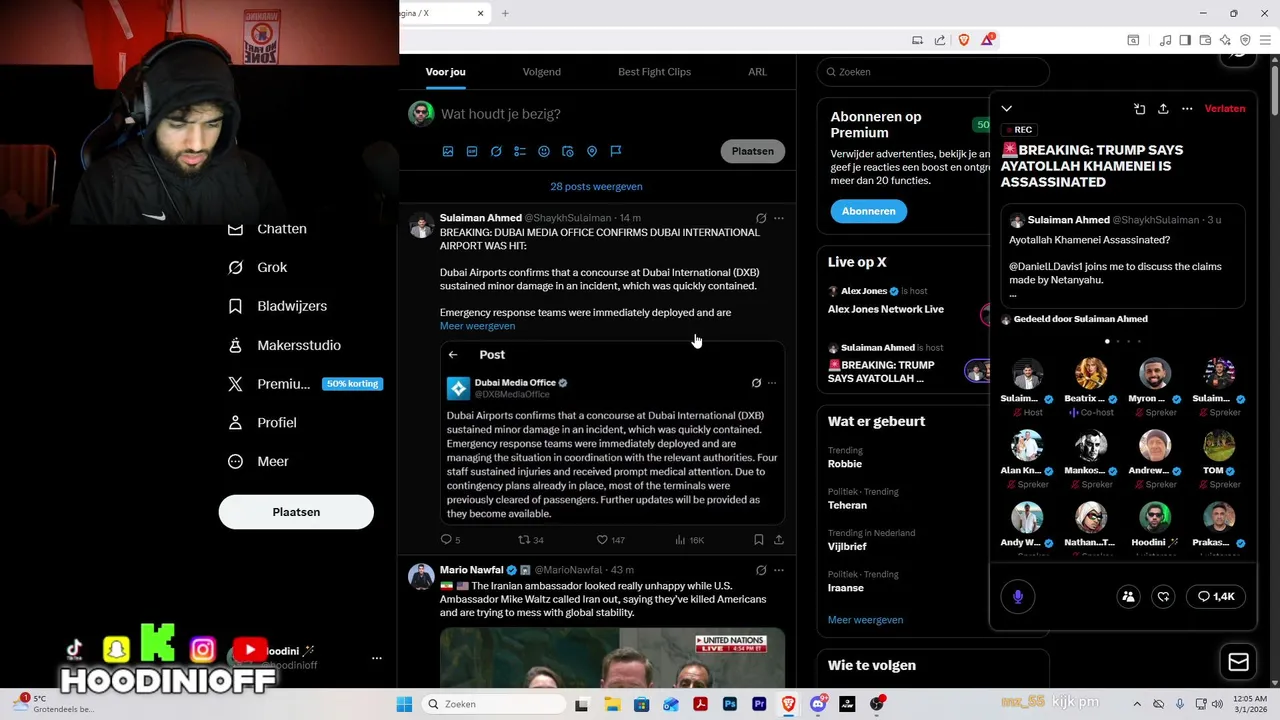Click the white Plaatsen sidebar button
This screenshot has height=720, width=1280.
click(296, 512)
